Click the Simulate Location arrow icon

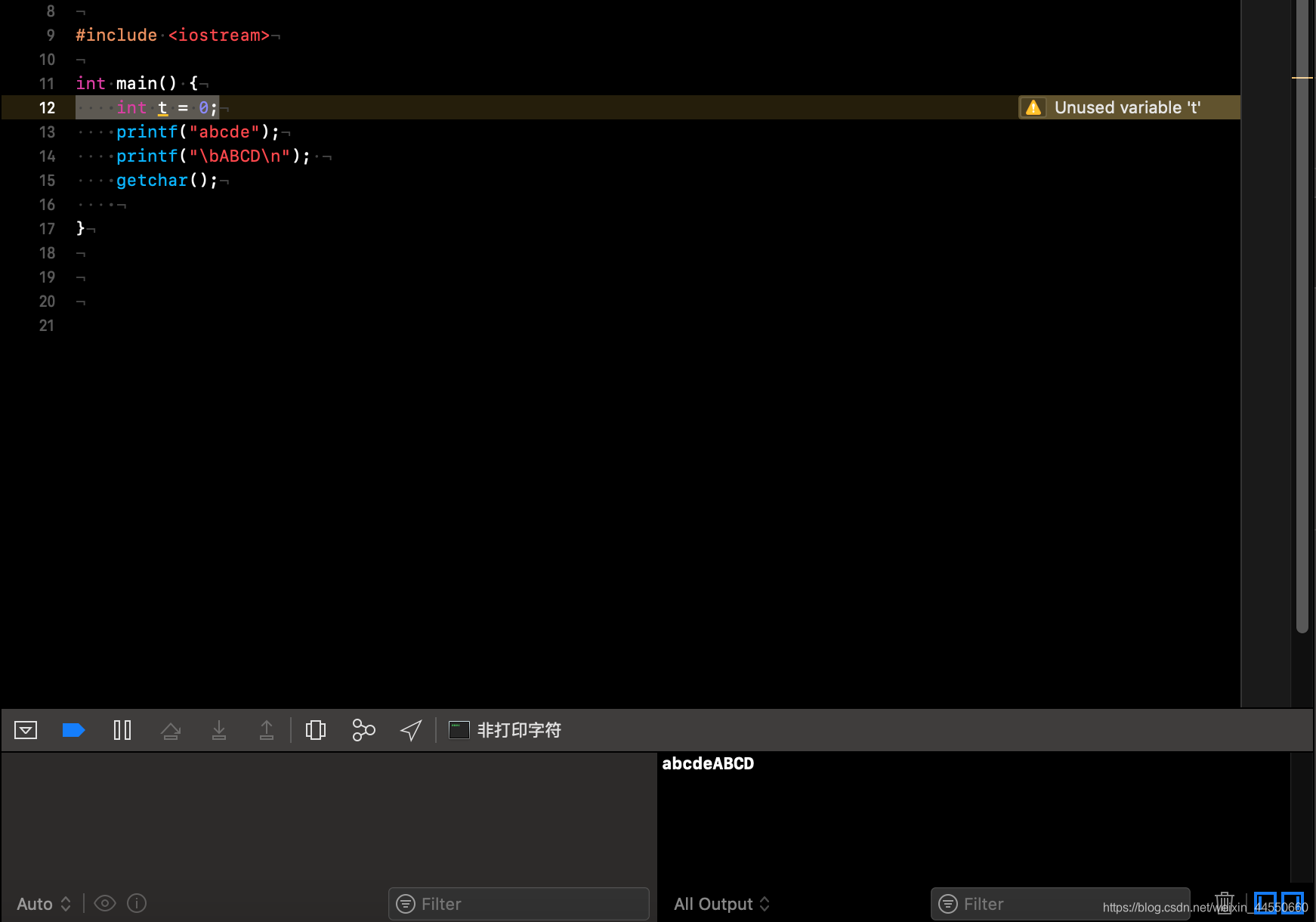[x=411, y=730]
